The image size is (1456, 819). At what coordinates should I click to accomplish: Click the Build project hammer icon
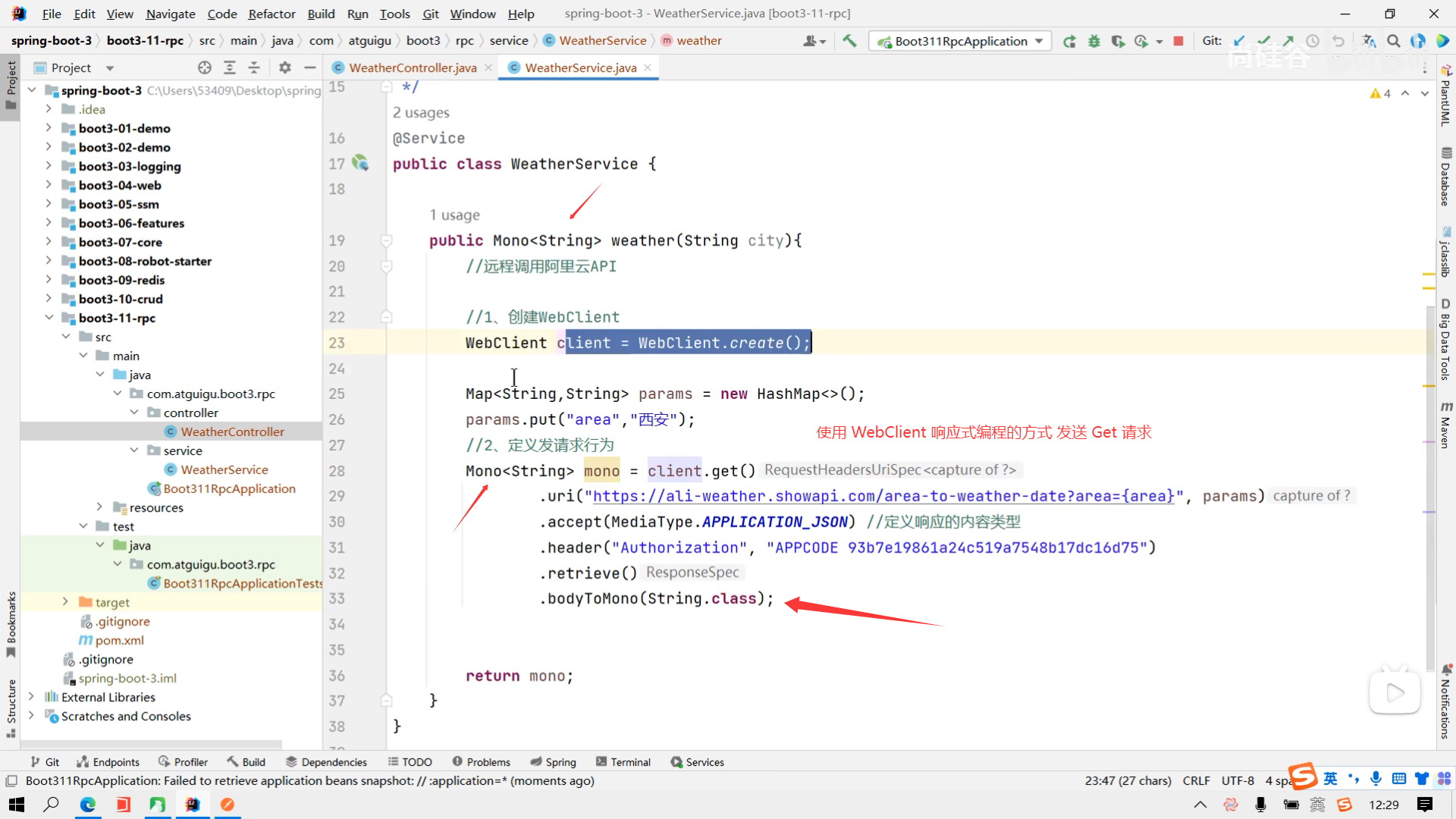(849, 41)
